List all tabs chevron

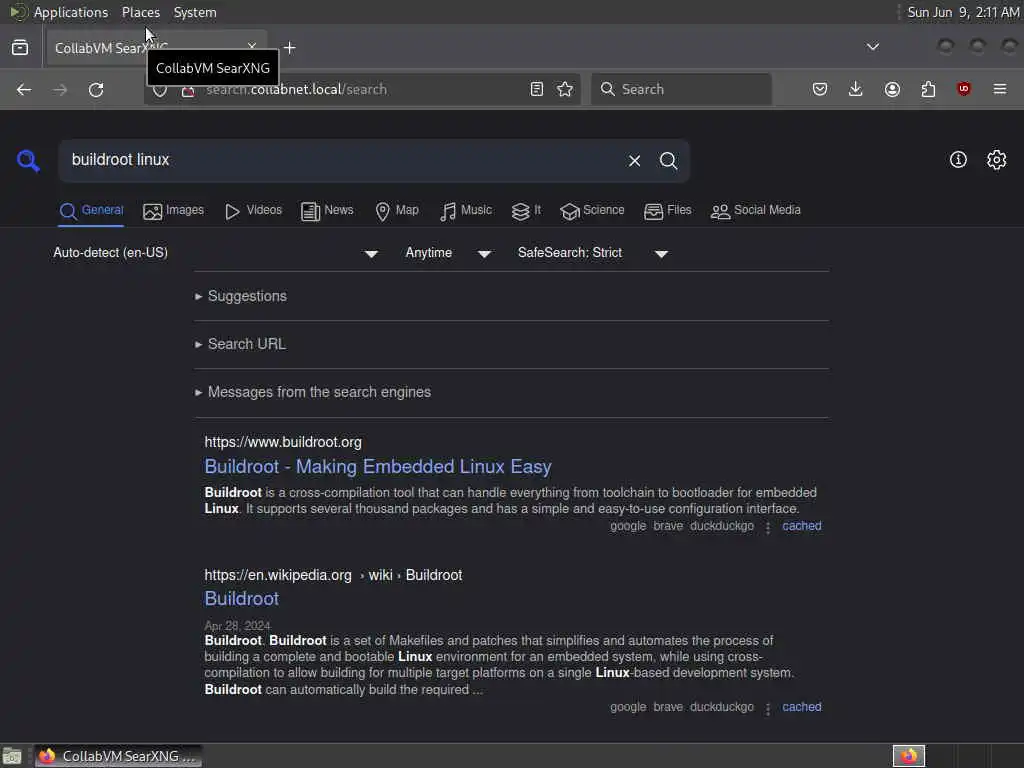(x=872, y=47)
